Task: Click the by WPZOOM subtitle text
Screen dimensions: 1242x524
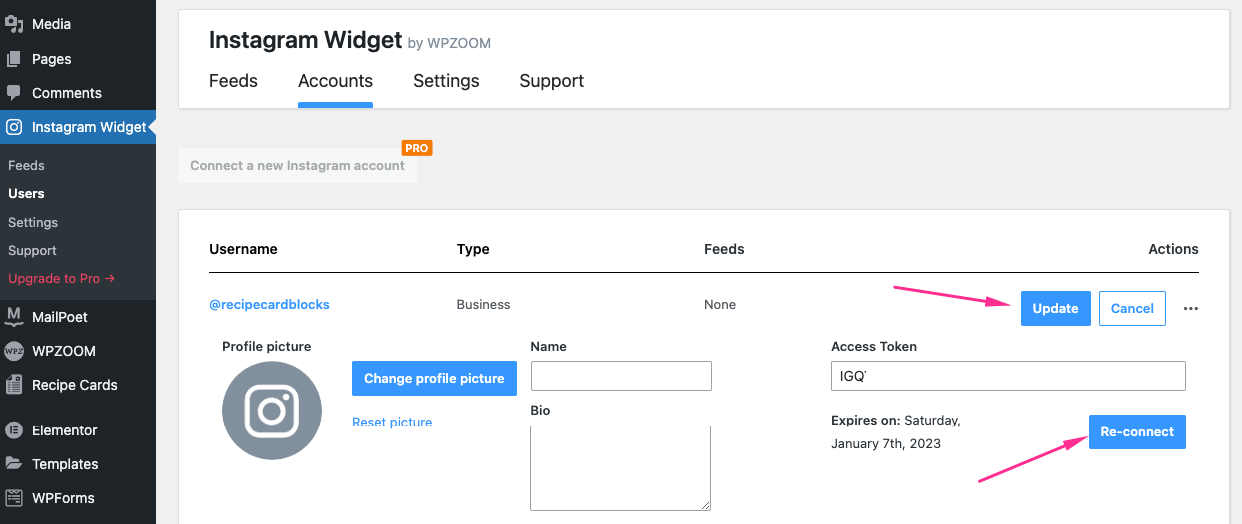Action: coord(449,43)
